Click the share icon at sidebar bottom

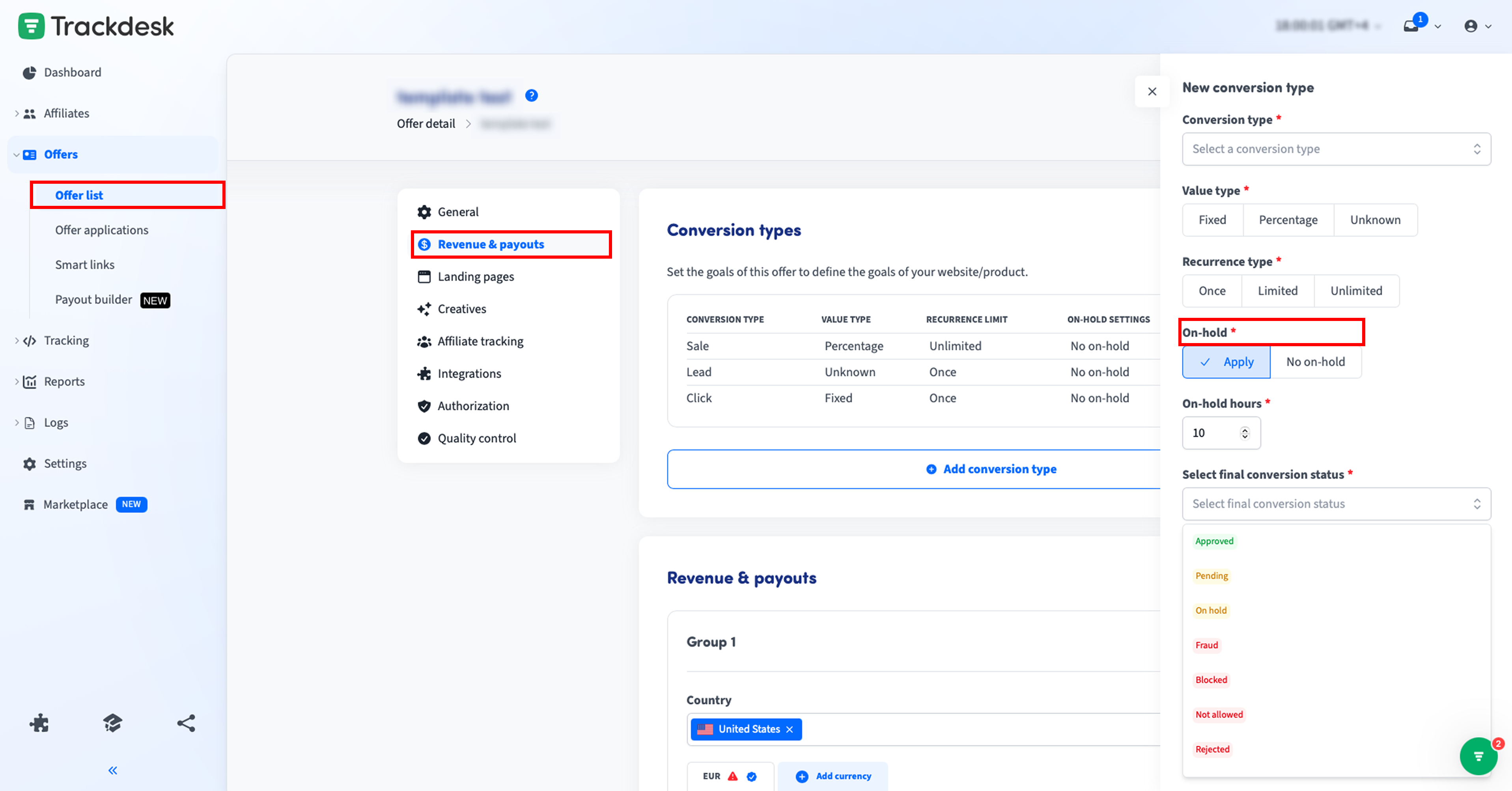click(x=186, y=723)
